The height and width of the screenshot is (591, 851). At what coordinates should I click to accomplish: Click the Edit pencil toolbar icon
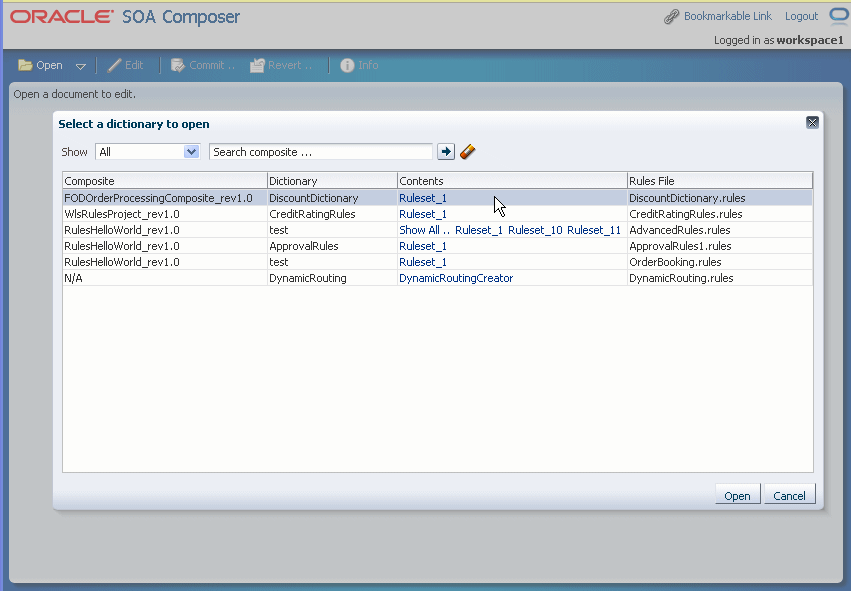[x=115, y=65]
